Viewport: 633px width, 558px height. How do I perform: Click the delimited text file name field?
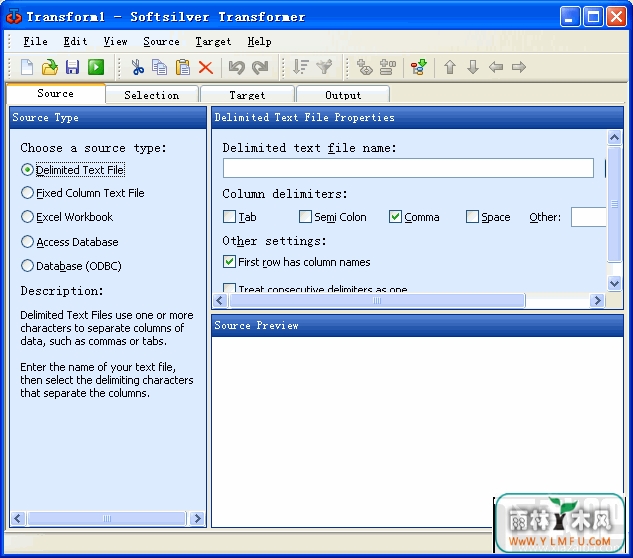point(408,168)
